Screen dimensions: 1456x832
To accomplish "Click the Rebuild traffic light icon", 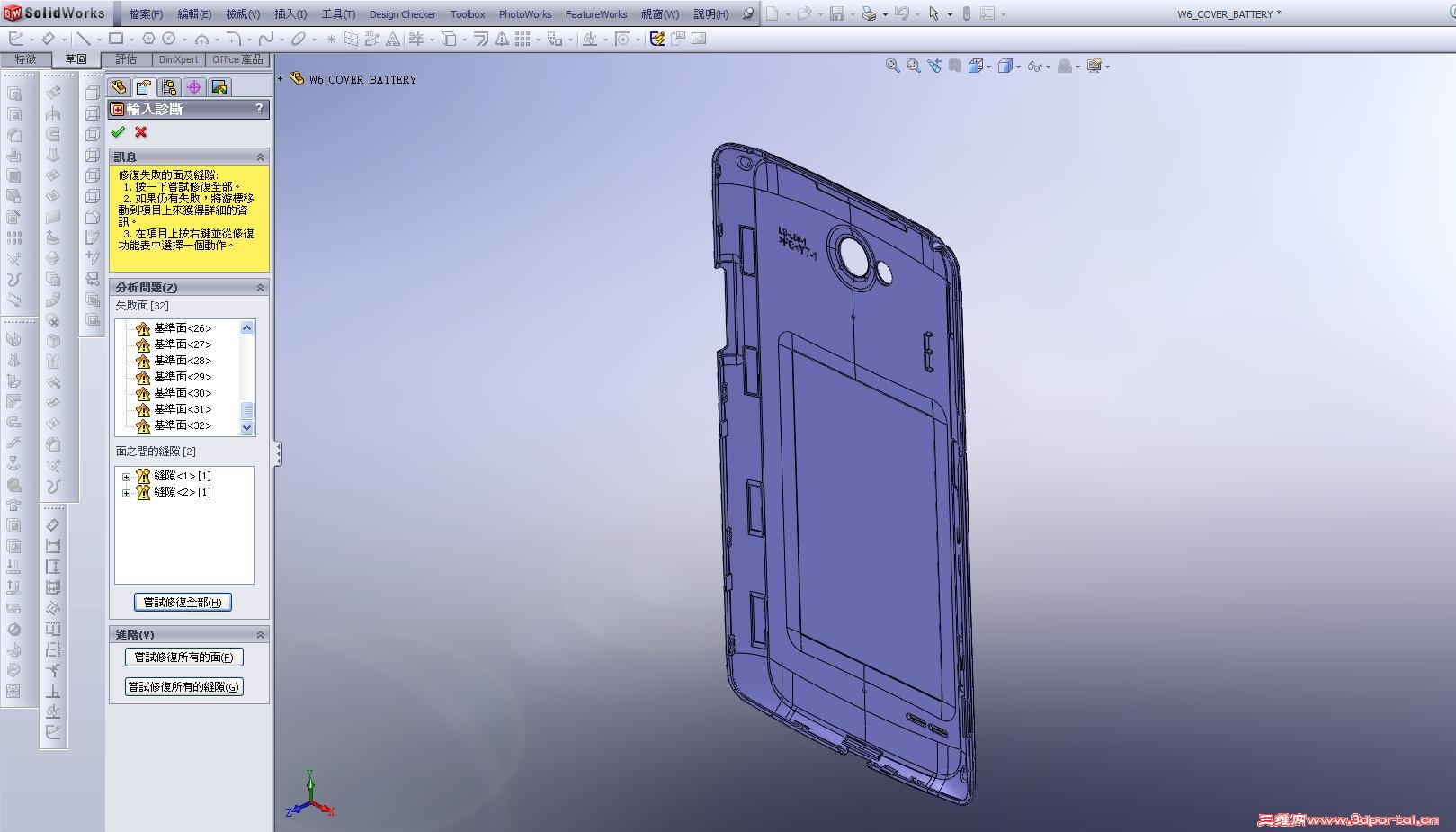I will coord(967,13).
